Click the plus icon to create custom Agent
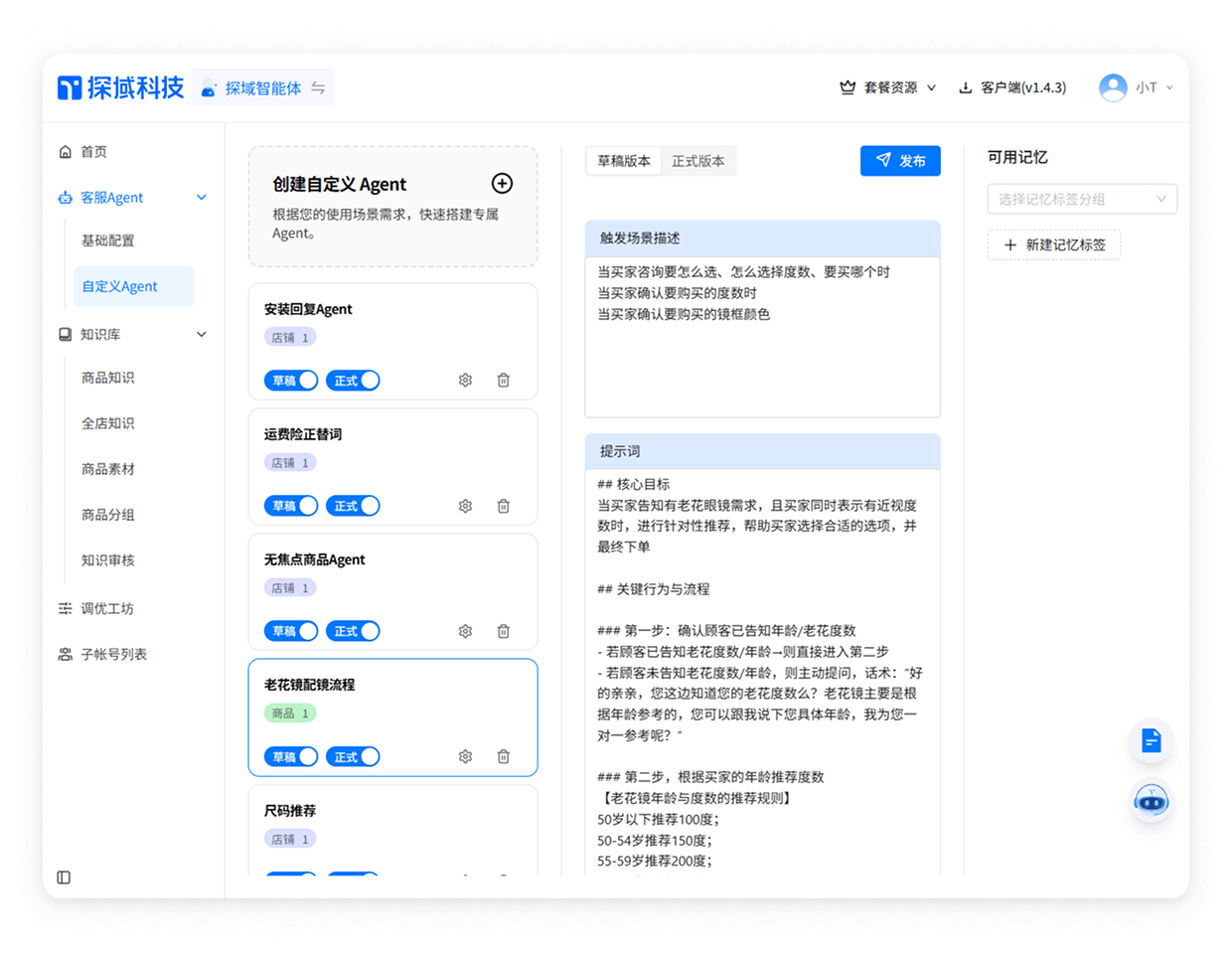Screen dimensions: 1232x954 point(502,183)
